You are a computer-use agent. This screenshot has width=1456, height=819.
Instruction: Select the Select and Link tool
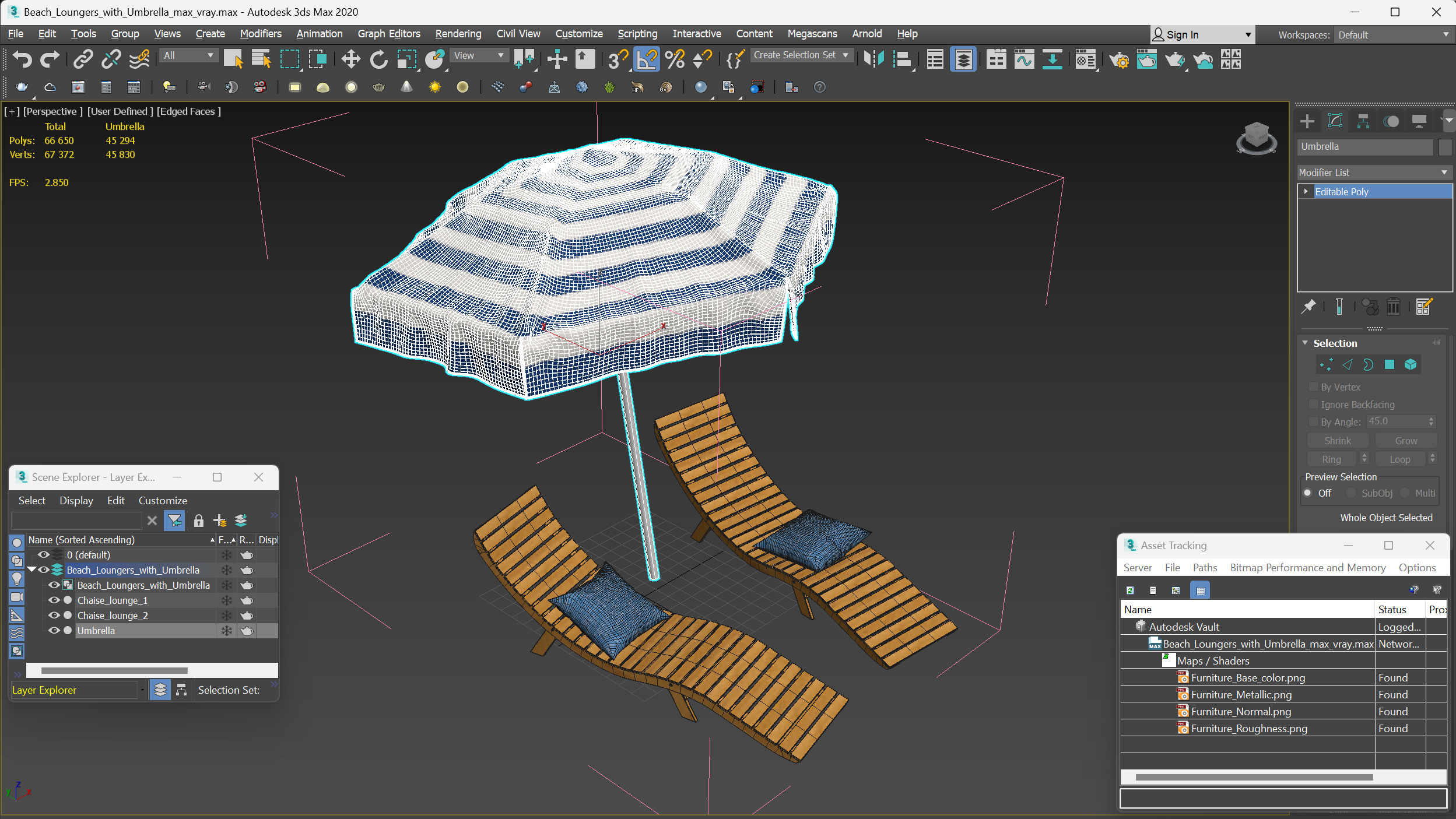83,59
